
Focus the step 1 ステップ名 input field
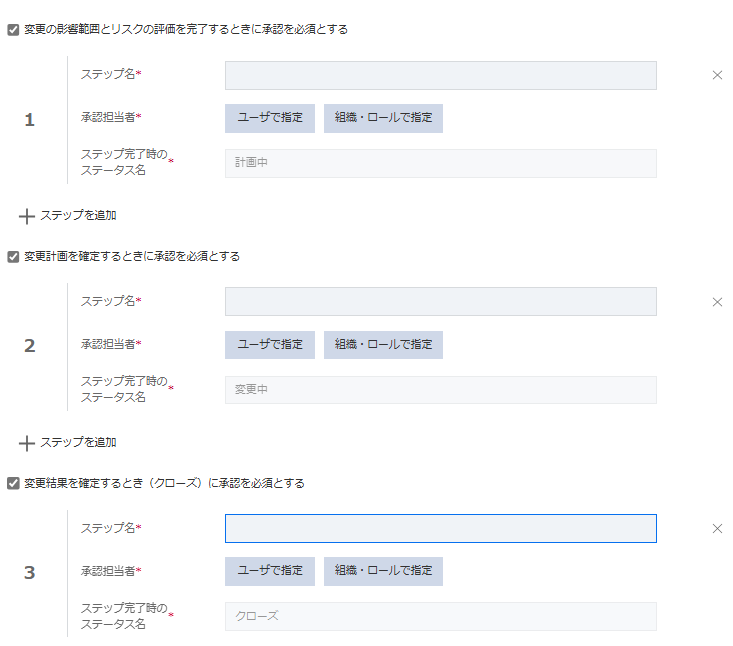440,76
